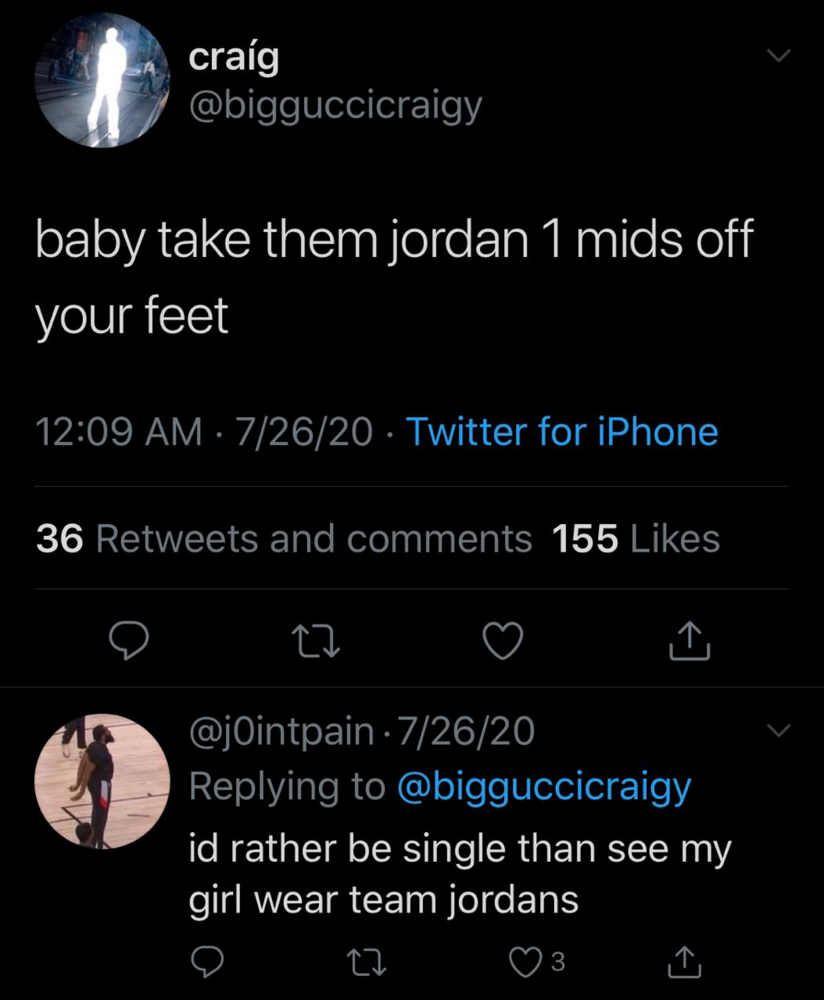
Task: View @j0intpain's profile picture
Action: click(x=102, y=781)
